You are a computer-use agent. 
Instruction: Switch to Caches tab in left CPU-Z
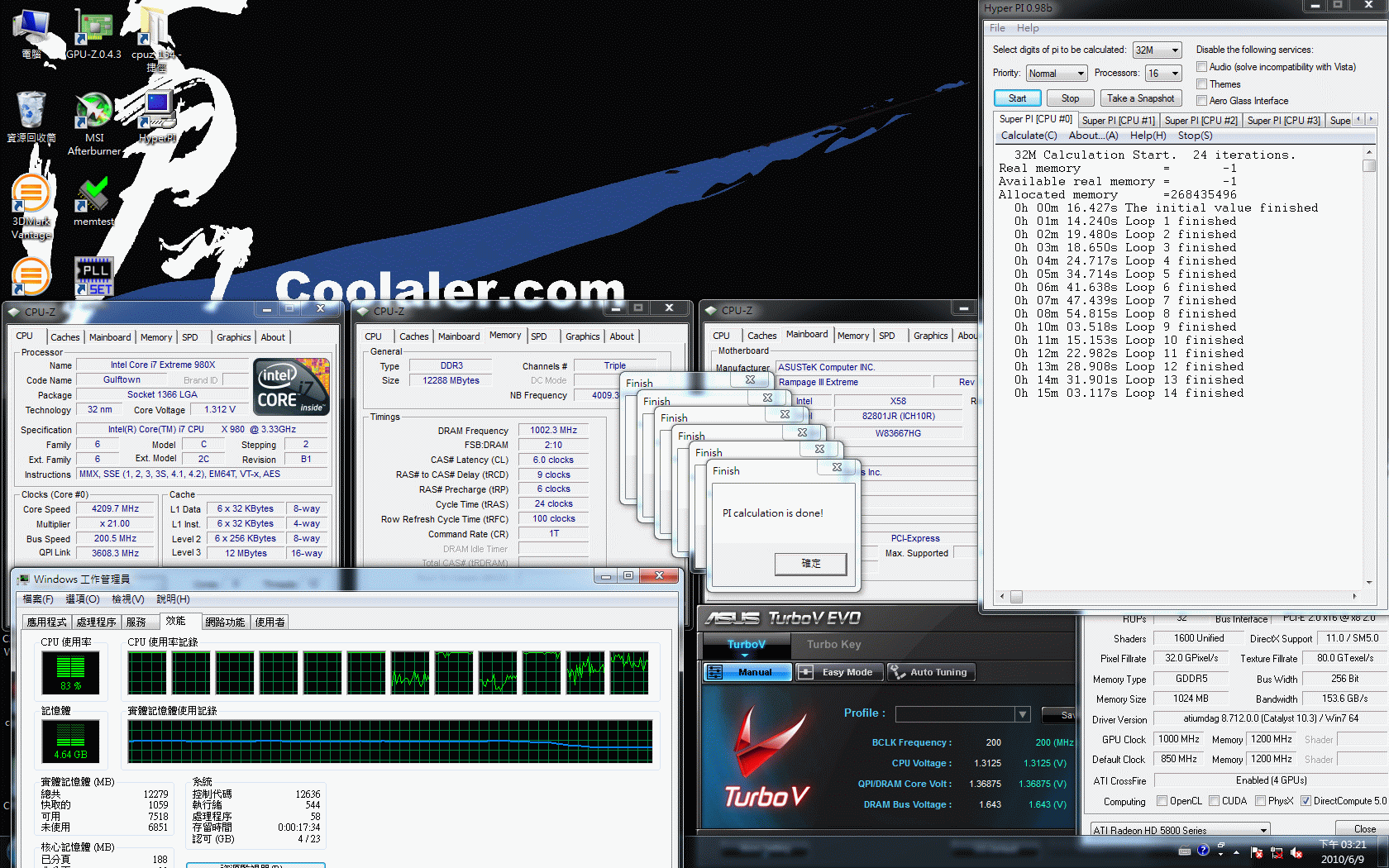tap(65, 337)
